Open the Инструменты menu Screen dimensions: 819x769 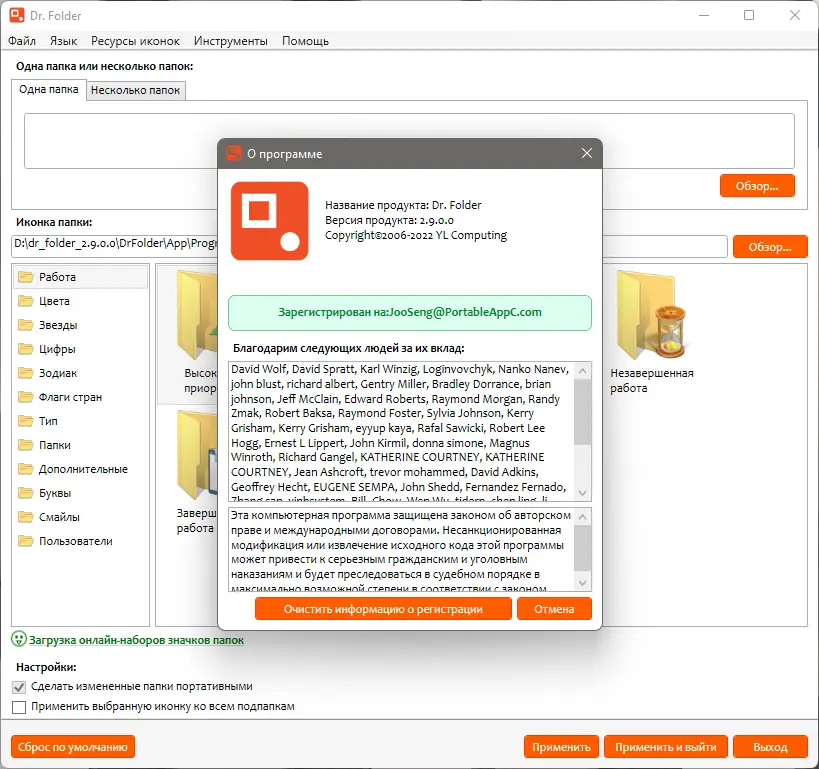coord(231,41)
